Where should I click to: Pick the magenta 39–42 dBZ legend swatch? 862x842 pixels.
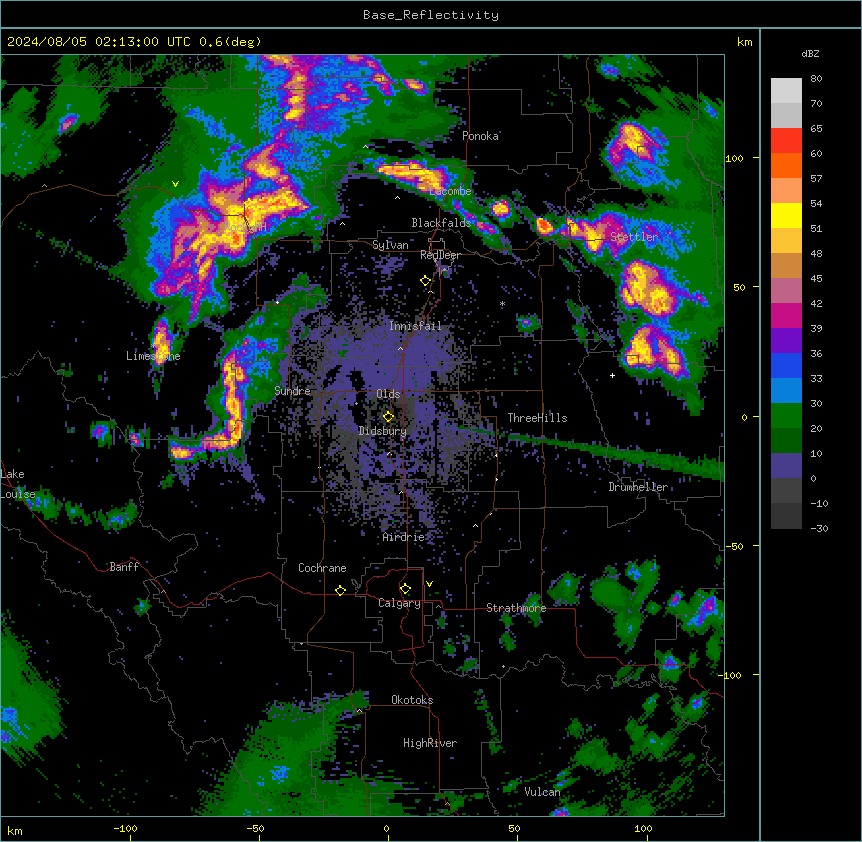786,316
